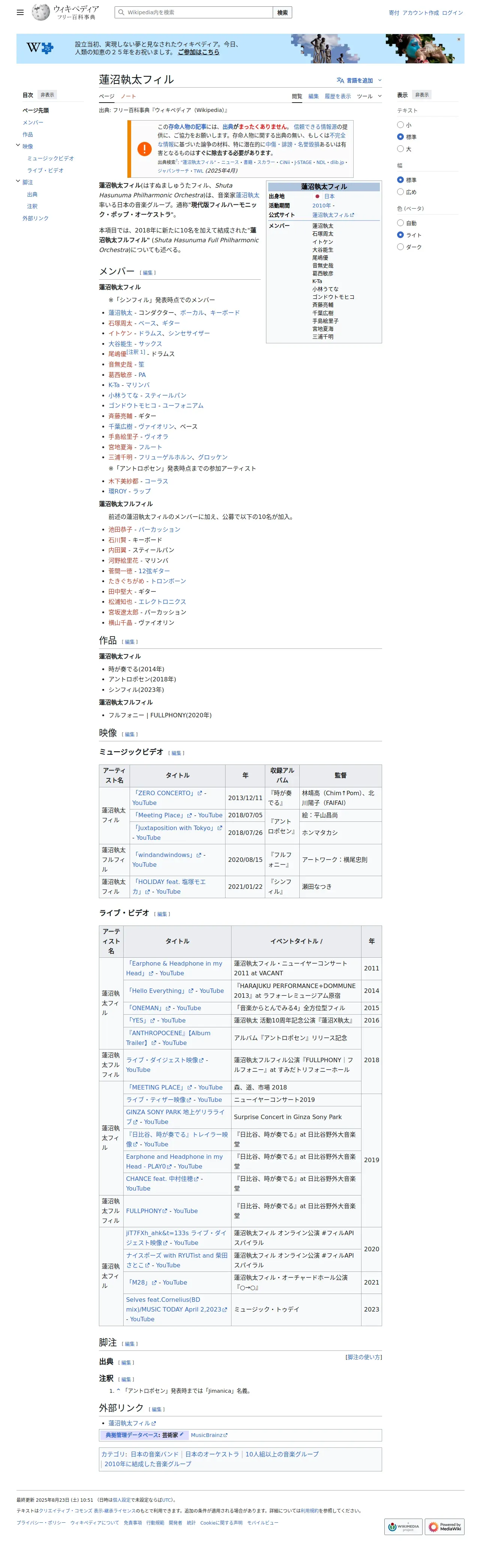Viewport: 481px width, 1568px height.
Task: Select 大 text size radio
Action: [x=400, y=149]
